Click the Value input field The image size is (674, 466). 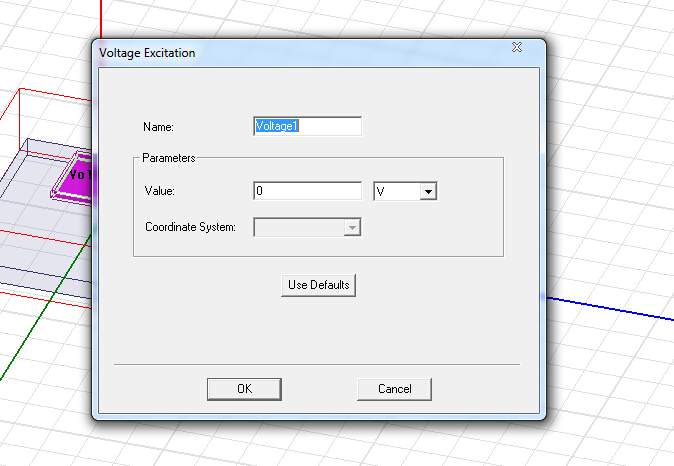(x=307, y=190)
